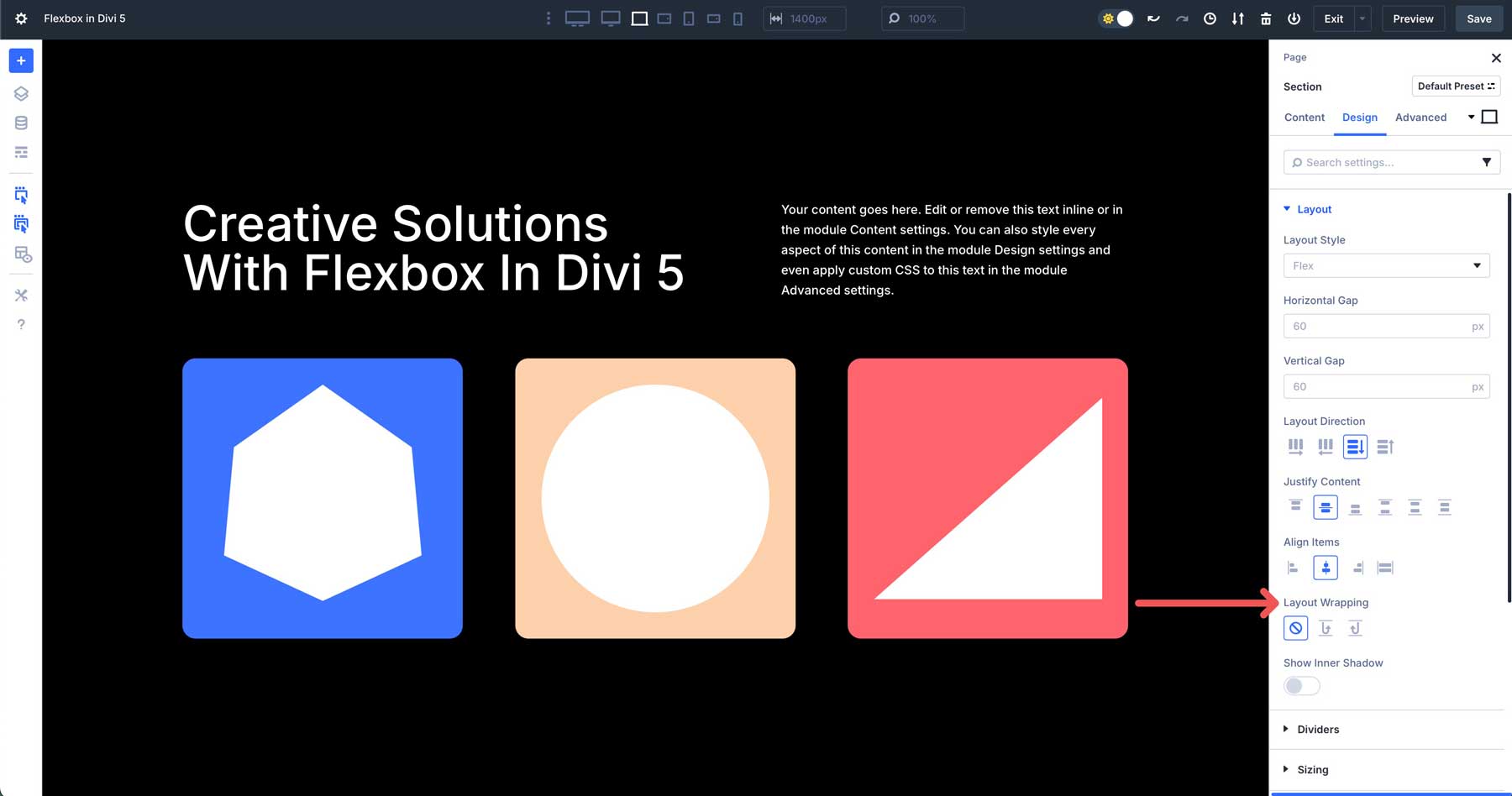Screen dimensions: 1512x796
Task: Open the help icon in the left sidebar
Action: pyautogui.click(x=21, y=324)
